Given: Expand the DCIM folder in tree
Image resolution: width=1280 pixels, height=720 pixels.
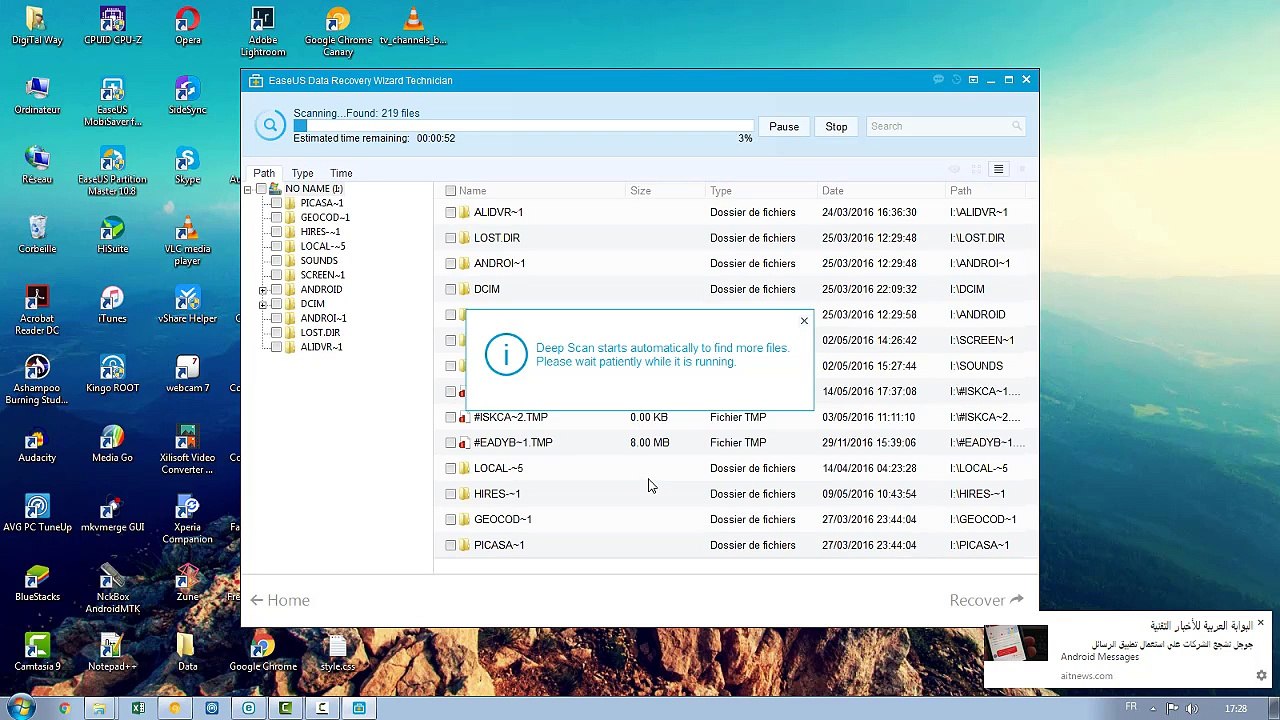Looking at the screenshot, I should (x=262, y=304).
